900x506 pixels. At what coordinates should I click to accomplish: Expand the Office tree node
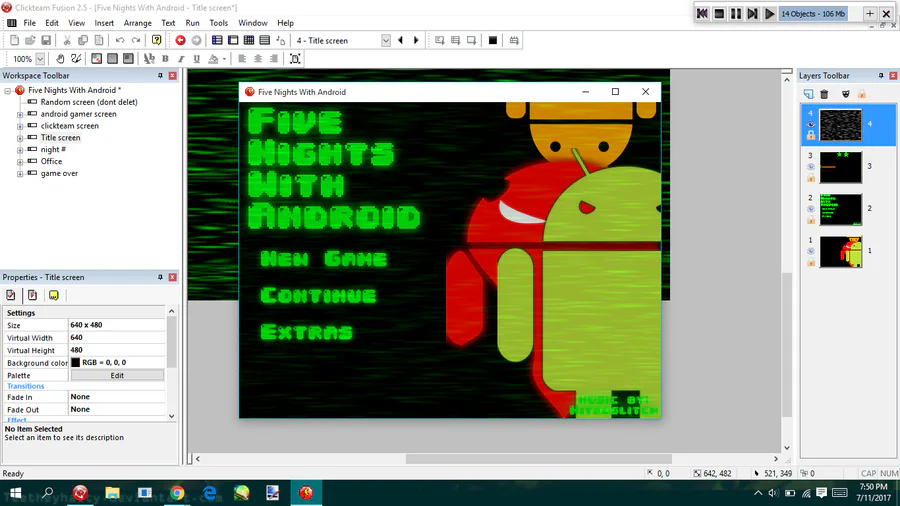pyautogui.click(x=20, y=162)
